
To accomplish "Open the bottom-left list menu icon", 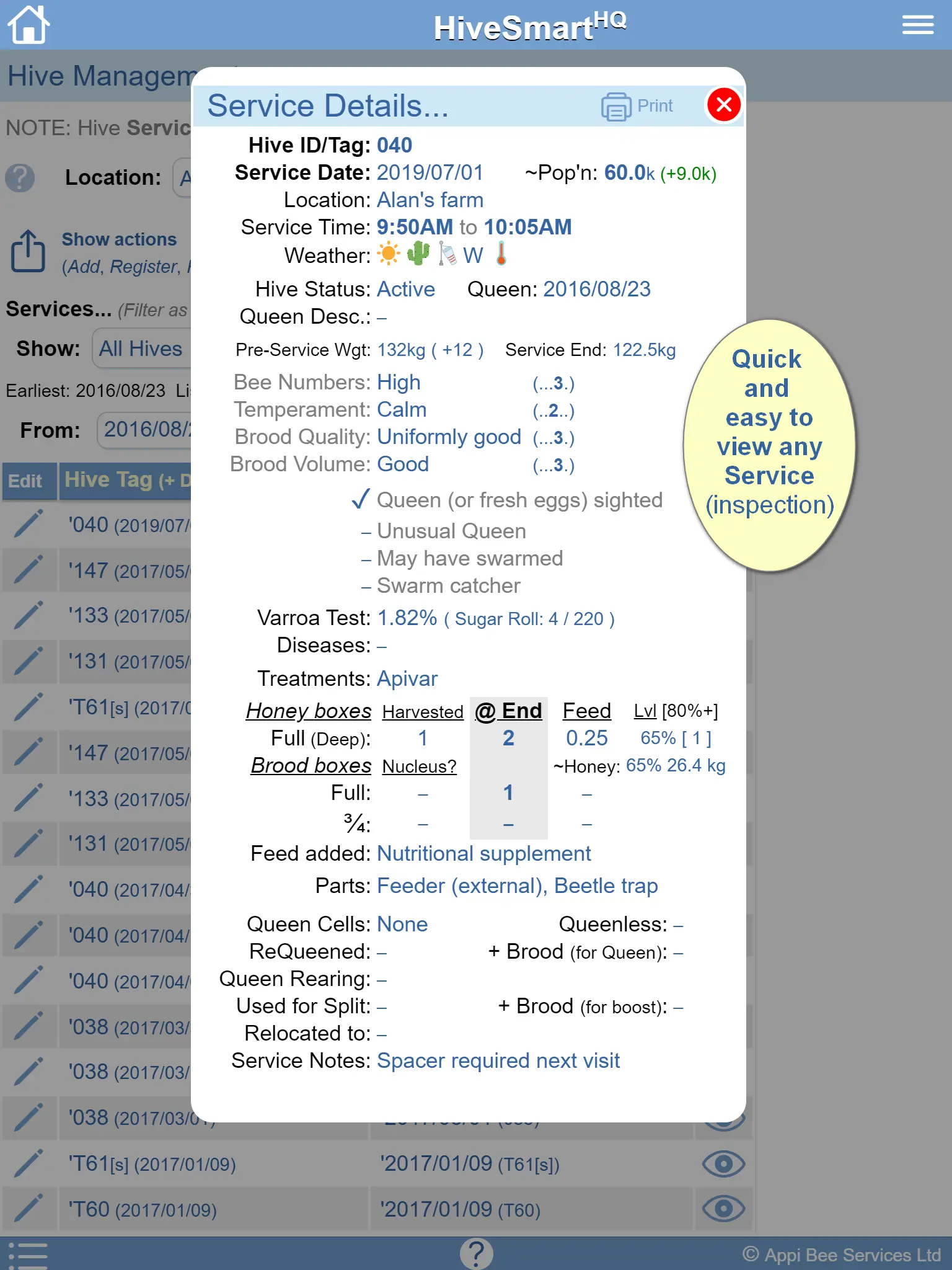I will [28, 1255].
